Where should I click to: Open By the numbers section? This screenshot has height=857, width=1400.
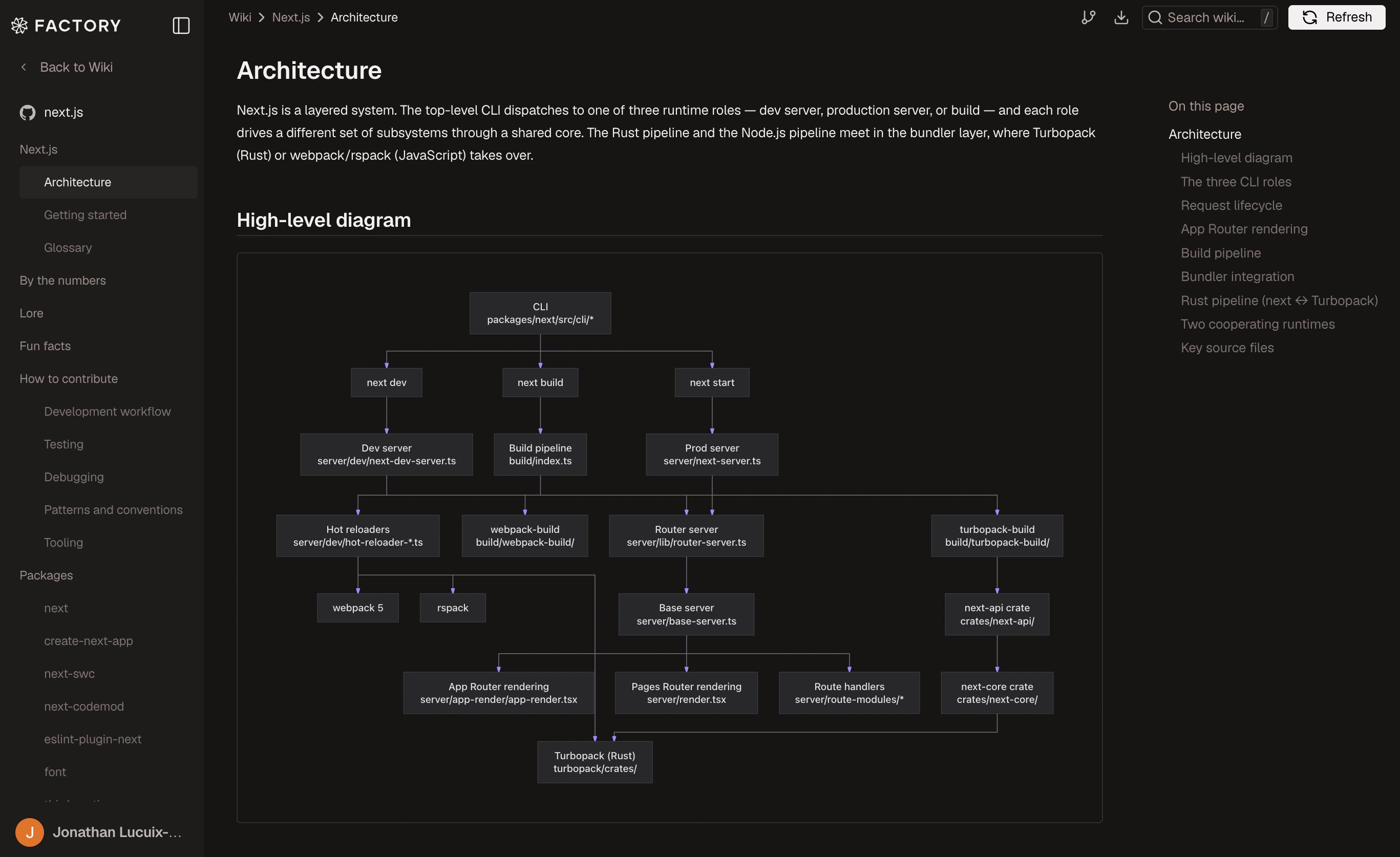(x=62, y=281)
